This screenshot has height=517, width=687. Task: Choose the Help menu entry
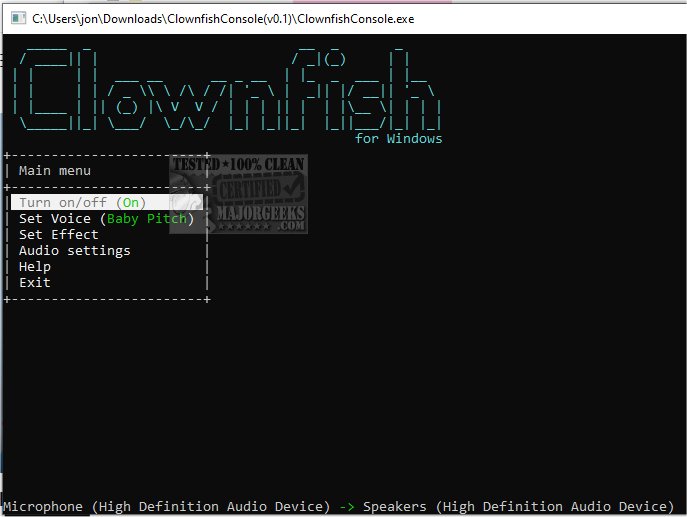35,266
